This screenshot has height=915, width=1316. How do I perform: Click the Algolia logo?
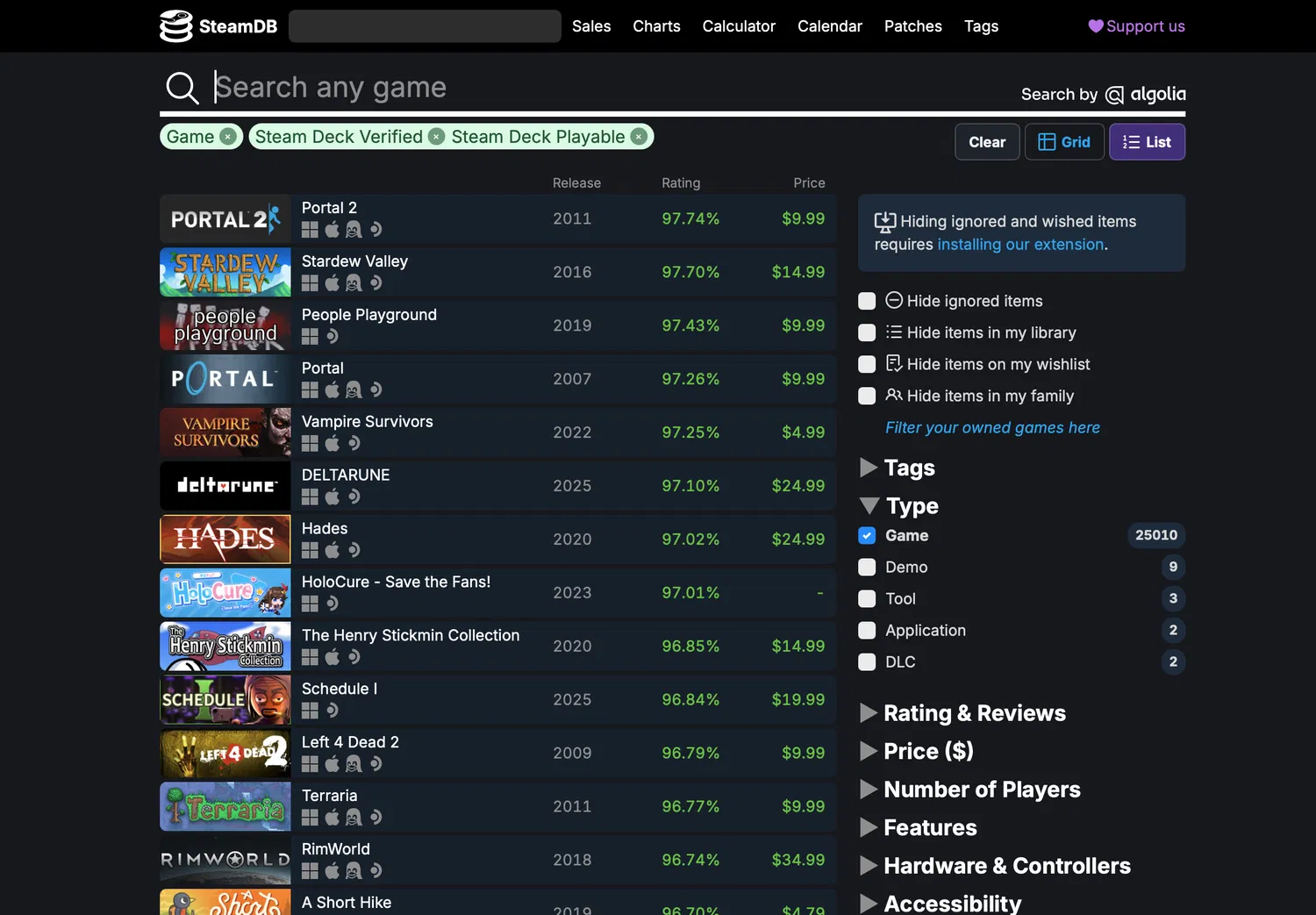pos(1145,95)
